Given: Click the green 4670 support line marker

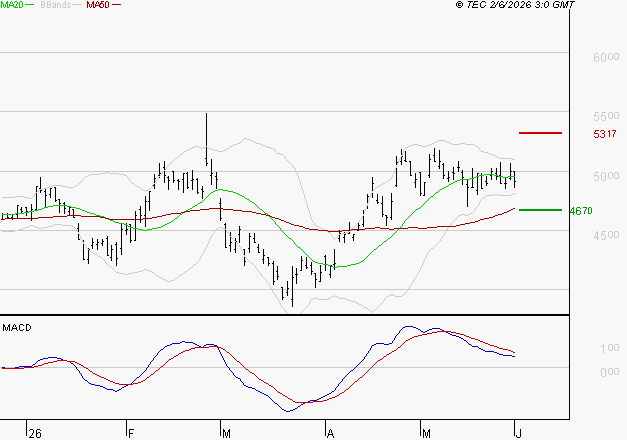Looking at the screenshot, I should coord(540,210).
